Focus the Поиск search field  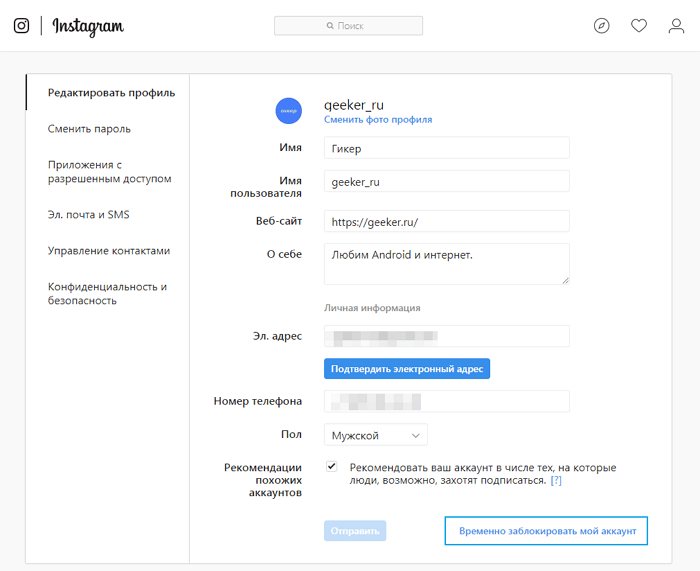(348, 26)
